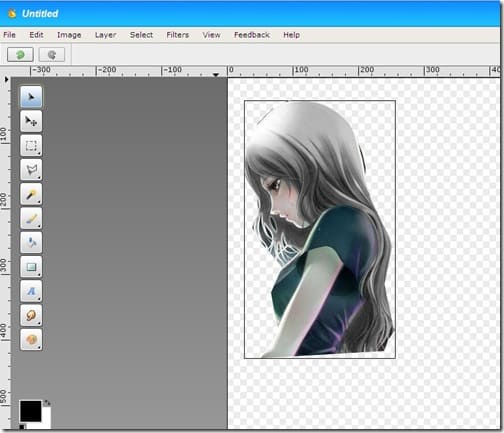
Task: Select the Smudge/Liquify swirl tool
Action: 31,315
